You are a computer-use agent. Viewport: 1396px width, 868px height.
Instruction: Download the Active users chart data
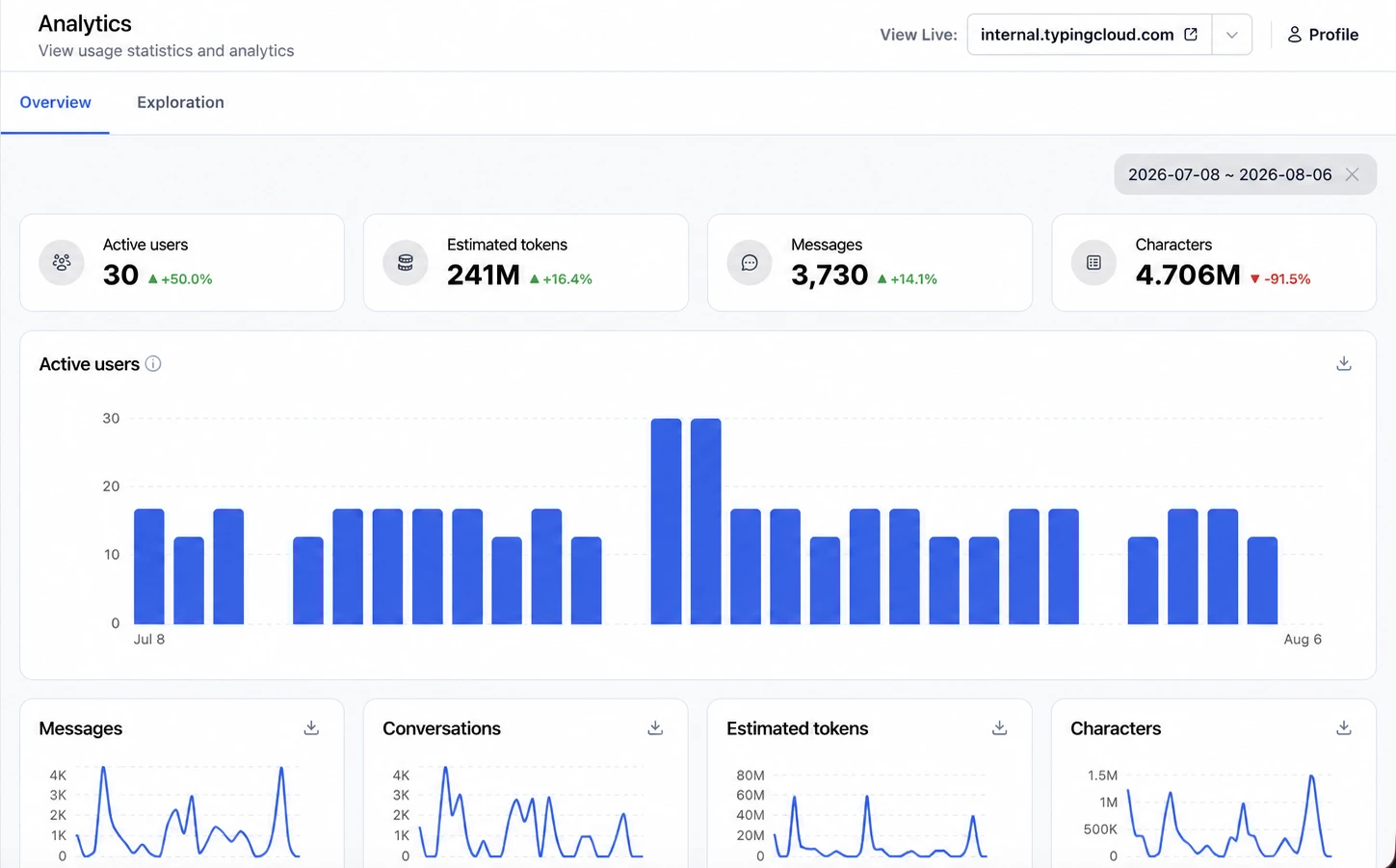[1343, 363]
